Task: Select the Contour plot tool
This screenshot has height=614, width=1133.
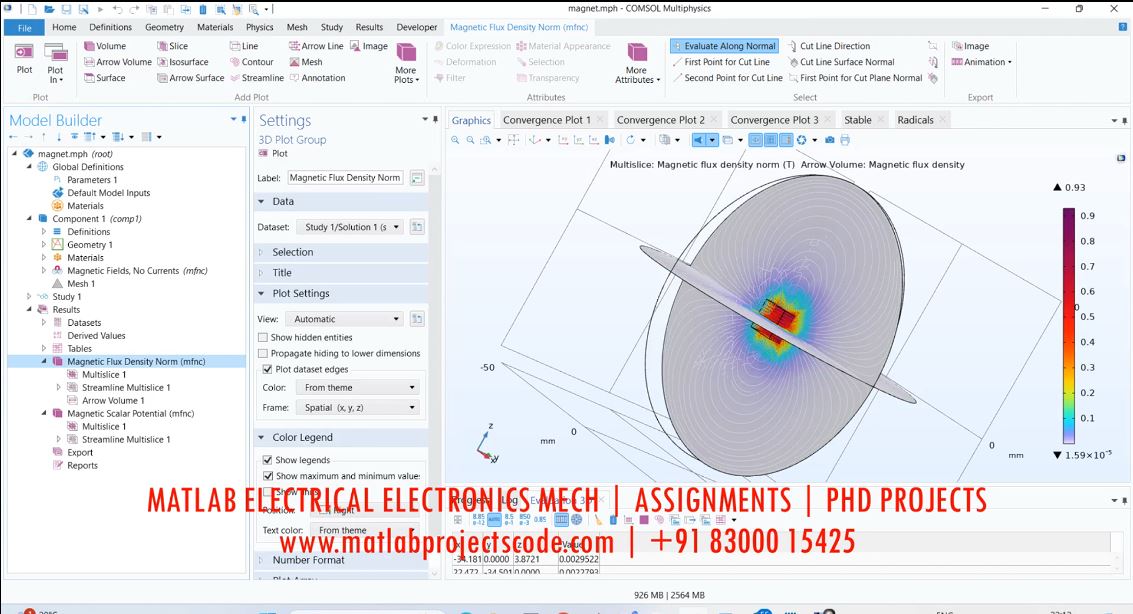Action: (x=235, y=62)
